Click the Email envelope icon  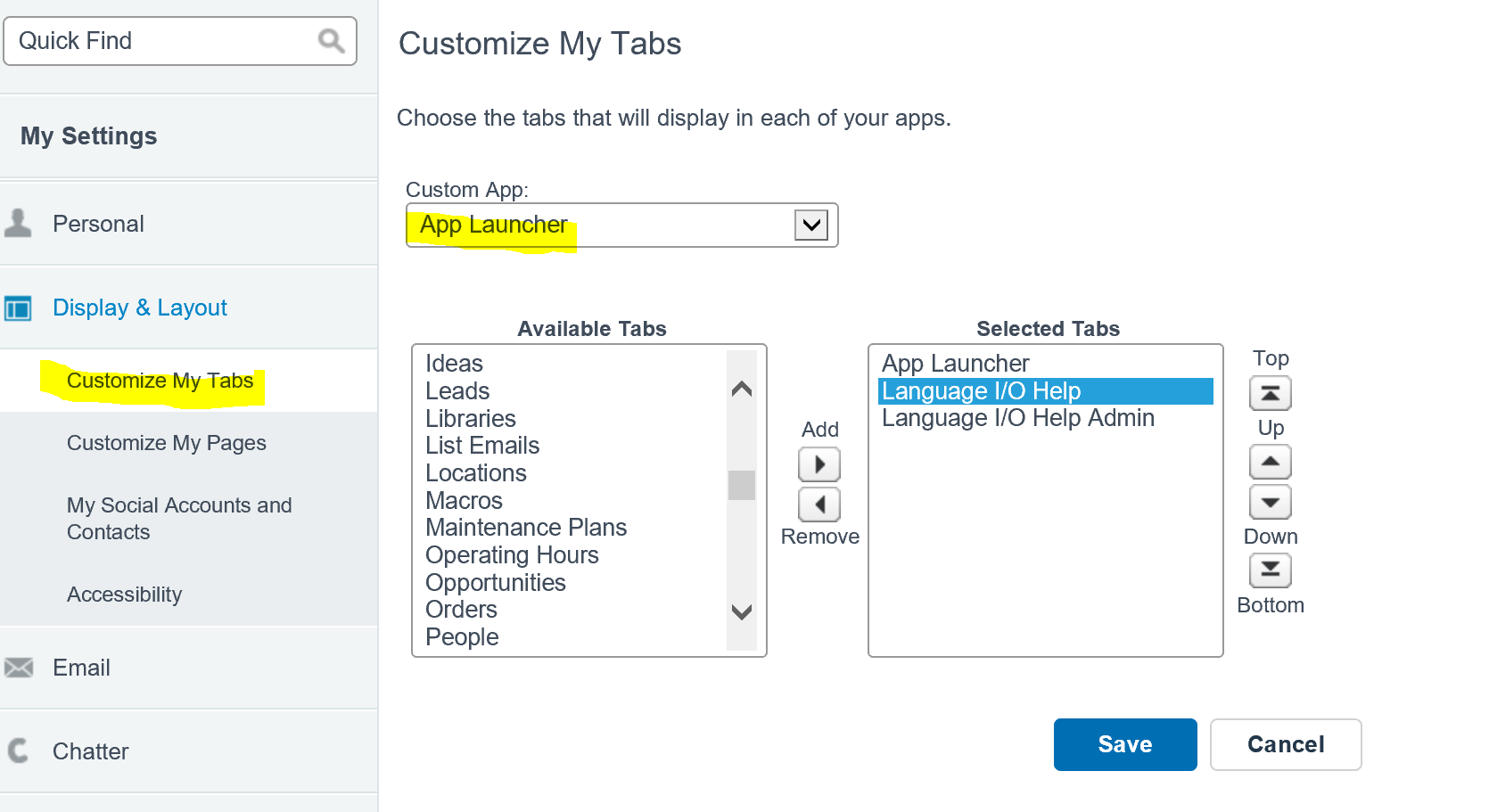point(19,668)
